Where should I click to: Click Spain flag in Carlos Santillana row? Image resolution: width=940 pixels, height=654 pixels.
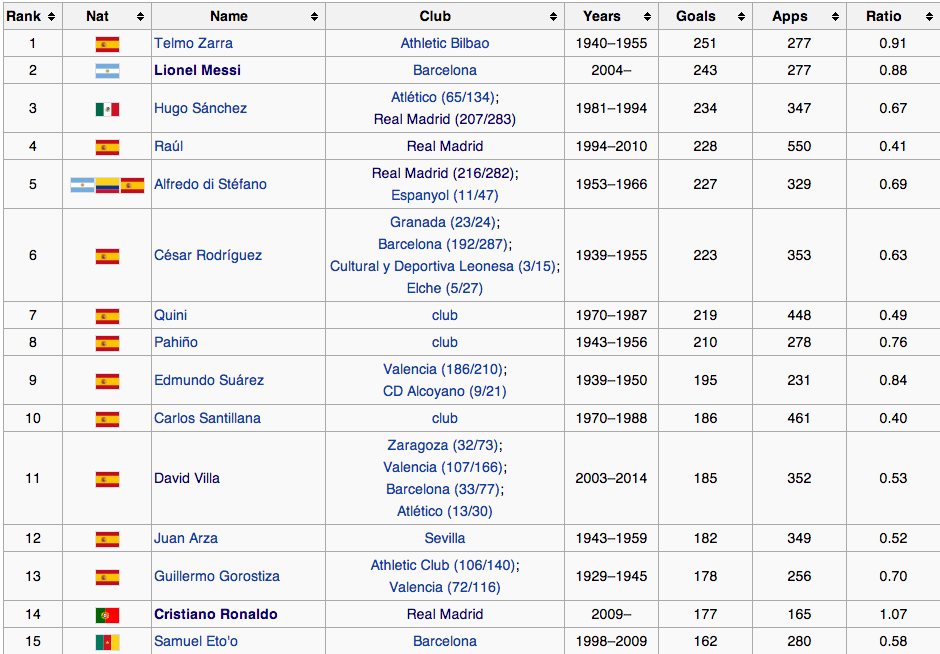pyautogui.click(x=107, y=420)
